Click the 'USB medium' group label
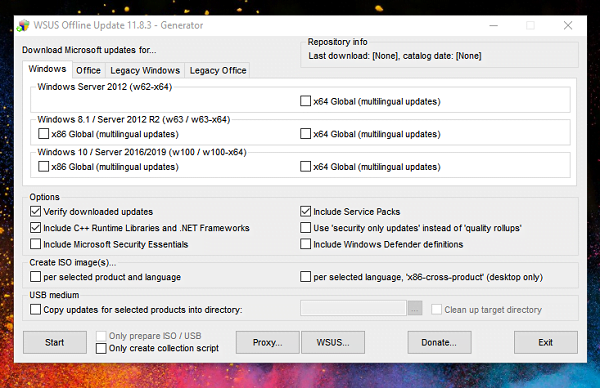Screen dimensions: 600x388 (54, 295)
